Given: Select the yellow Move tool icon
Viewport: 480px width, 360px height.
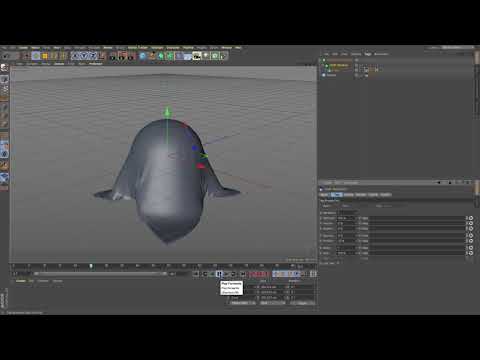Looking at the screenshot, I should pyautogui.click(x=44, y=56).
